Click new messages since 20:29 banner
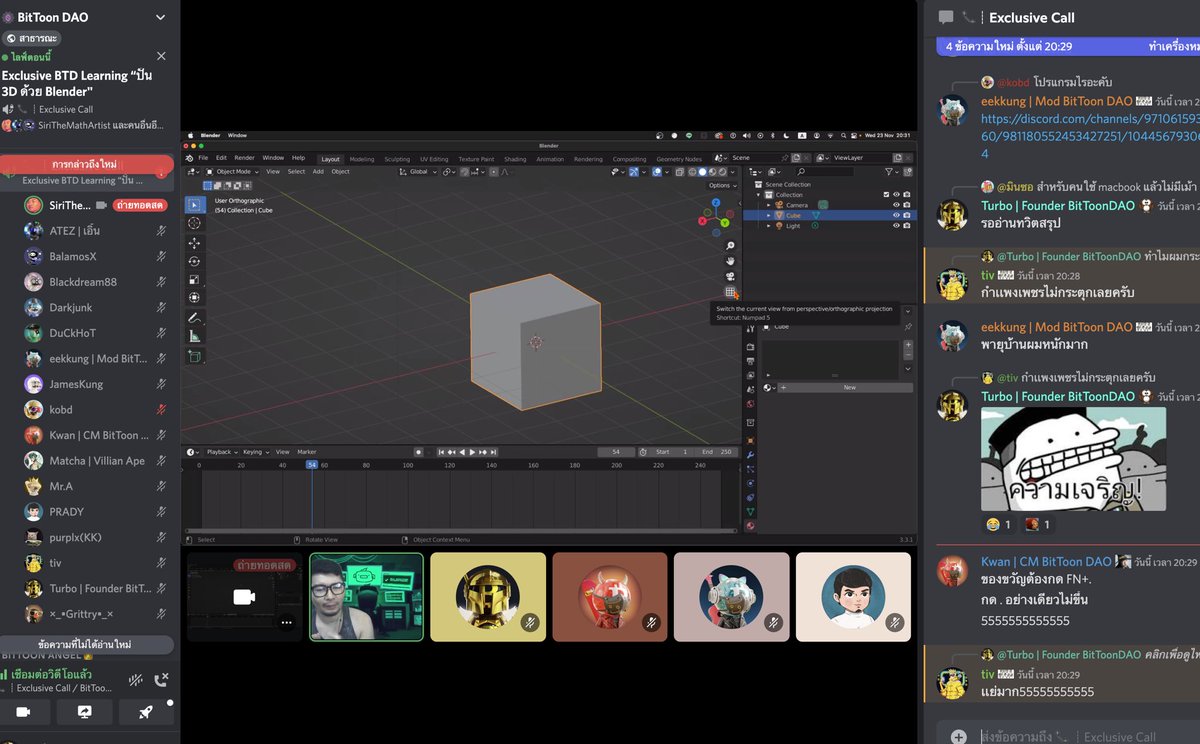The height and width of the screenshot is (744, 1200). tap(1067, 46)
